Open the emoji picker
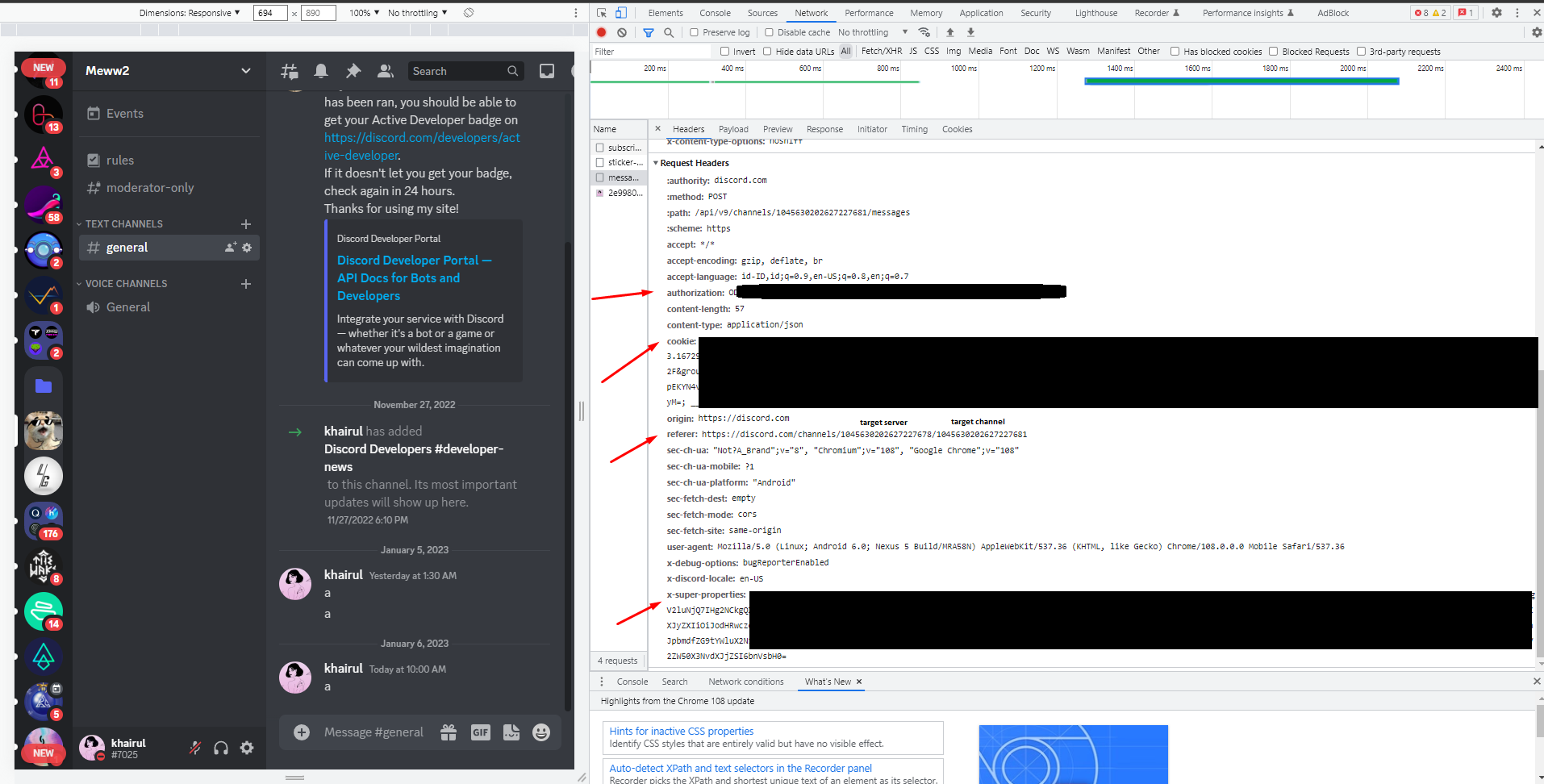This screenshot has width=1544, height=784. tap(540, 732)
